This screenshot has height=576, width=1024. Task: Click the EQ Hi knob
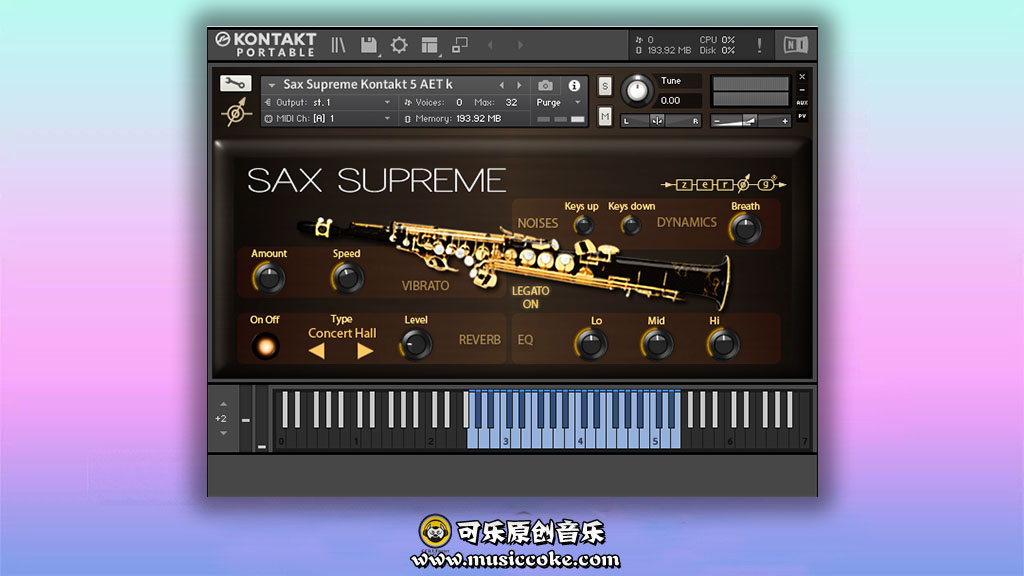[723, 344]
